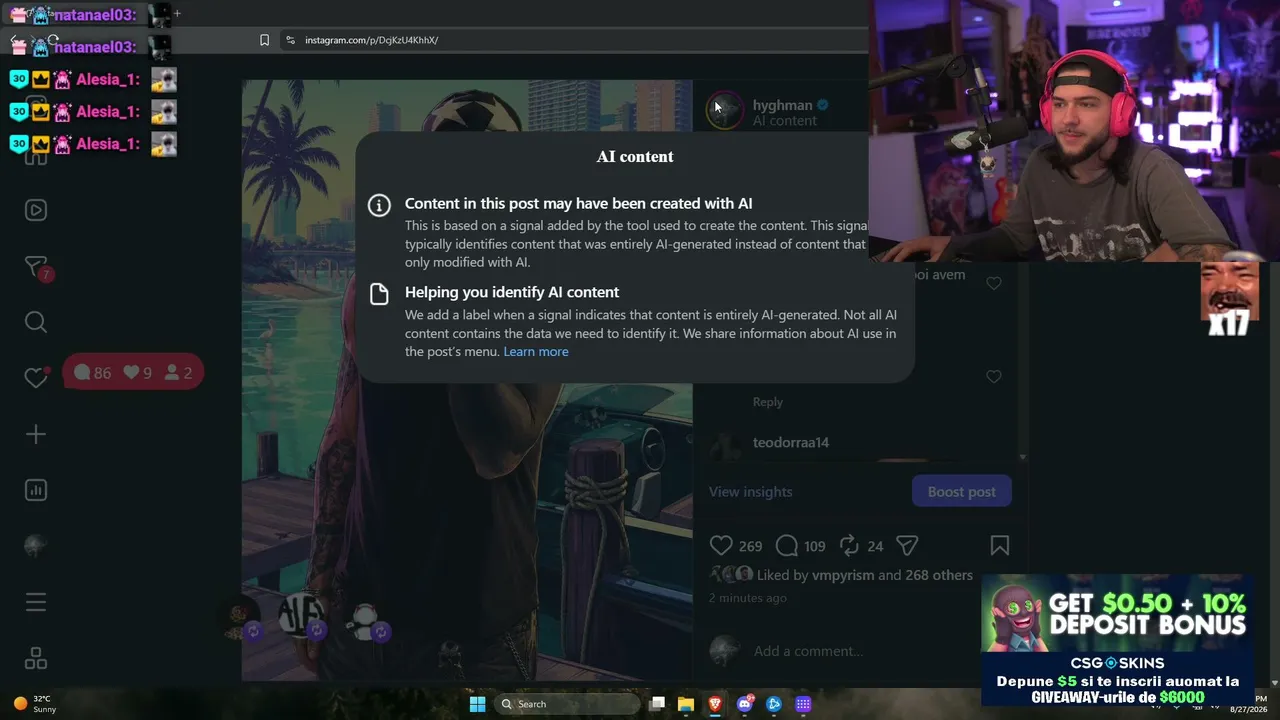Open the post's comments bubble icon
1280x720 pixels.
click(787, 545)
